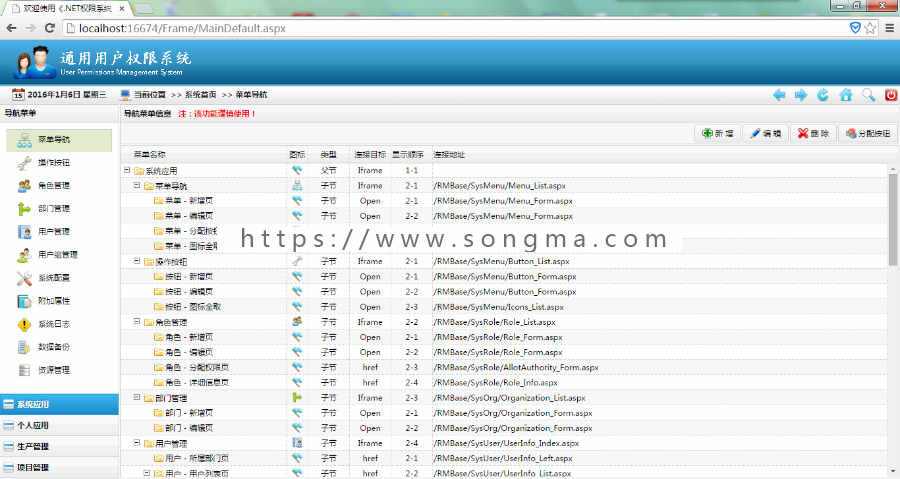900x479 pixels.
Task: Select row 部门 - 新增页
Action: click(x=506, y=413)
